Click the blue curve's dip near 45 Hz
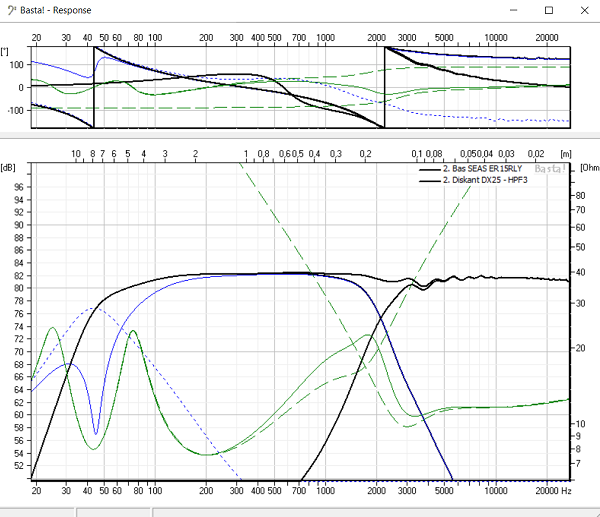The height and width of the screenshot is (517, 600). pos(96,433)
